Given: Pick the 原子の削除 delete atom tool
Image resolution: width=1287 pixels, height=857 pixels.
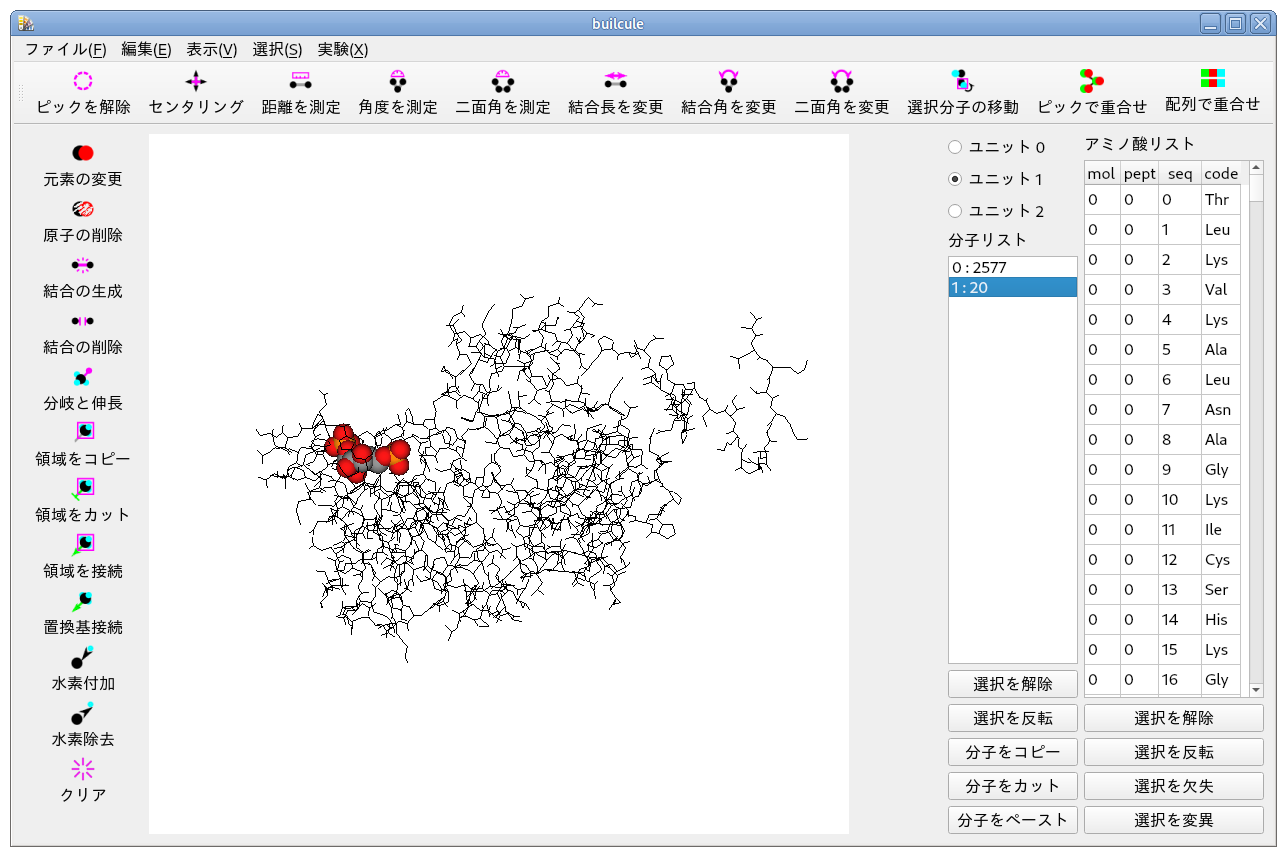Looking at the screenshot, I should (x=83, y=209).
